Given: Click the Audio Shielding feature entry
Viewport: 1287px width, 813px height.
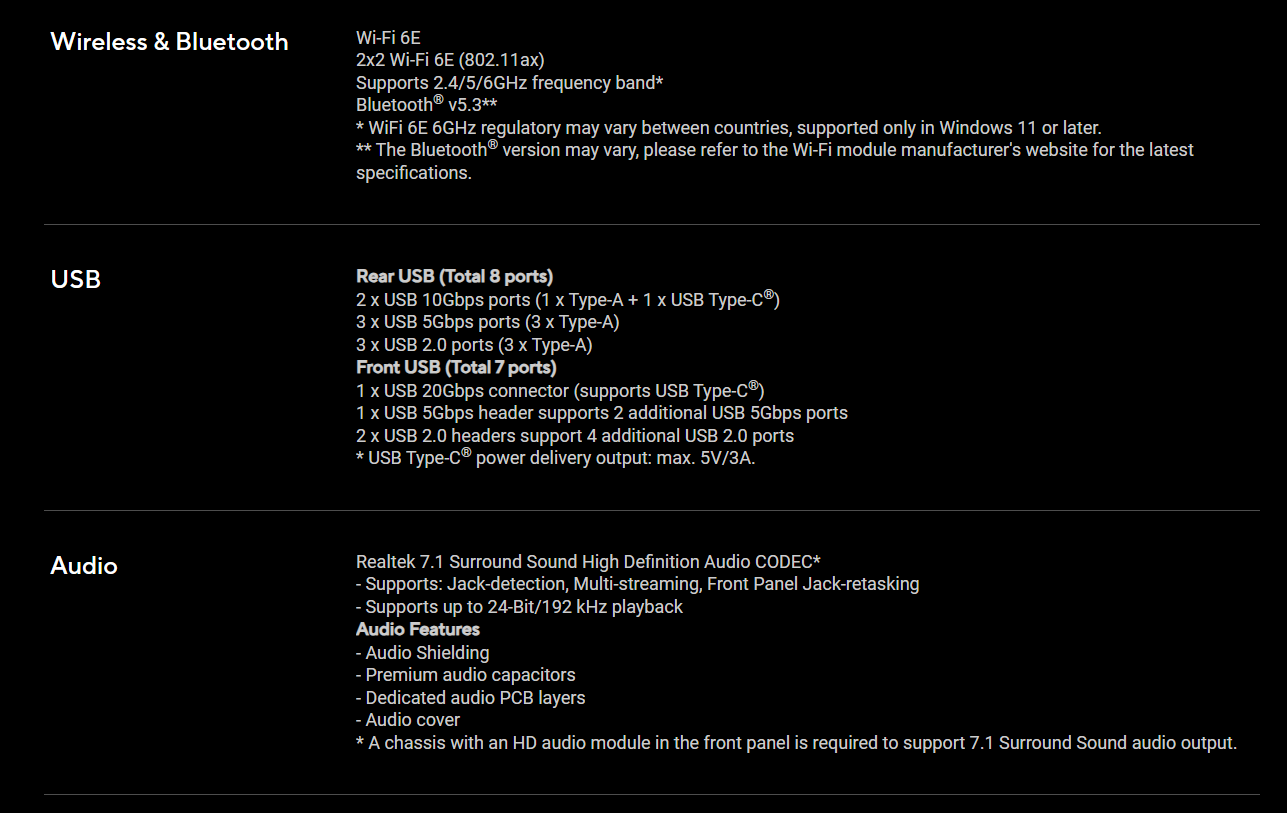Looking at the screenshot, I should (x=423, y=653).
